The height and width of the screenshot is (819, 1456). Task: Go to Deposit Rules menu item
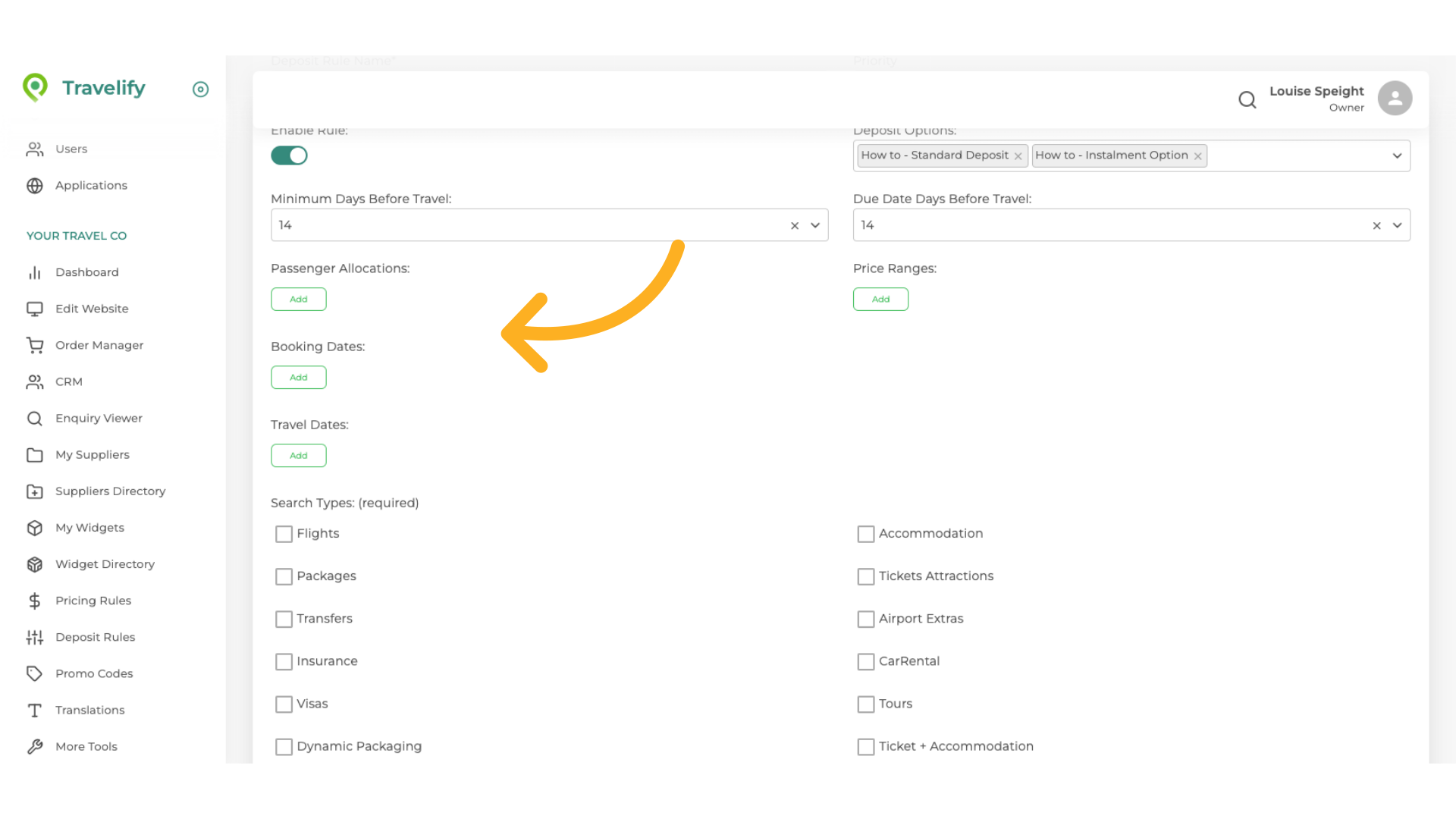click(95, 637)
